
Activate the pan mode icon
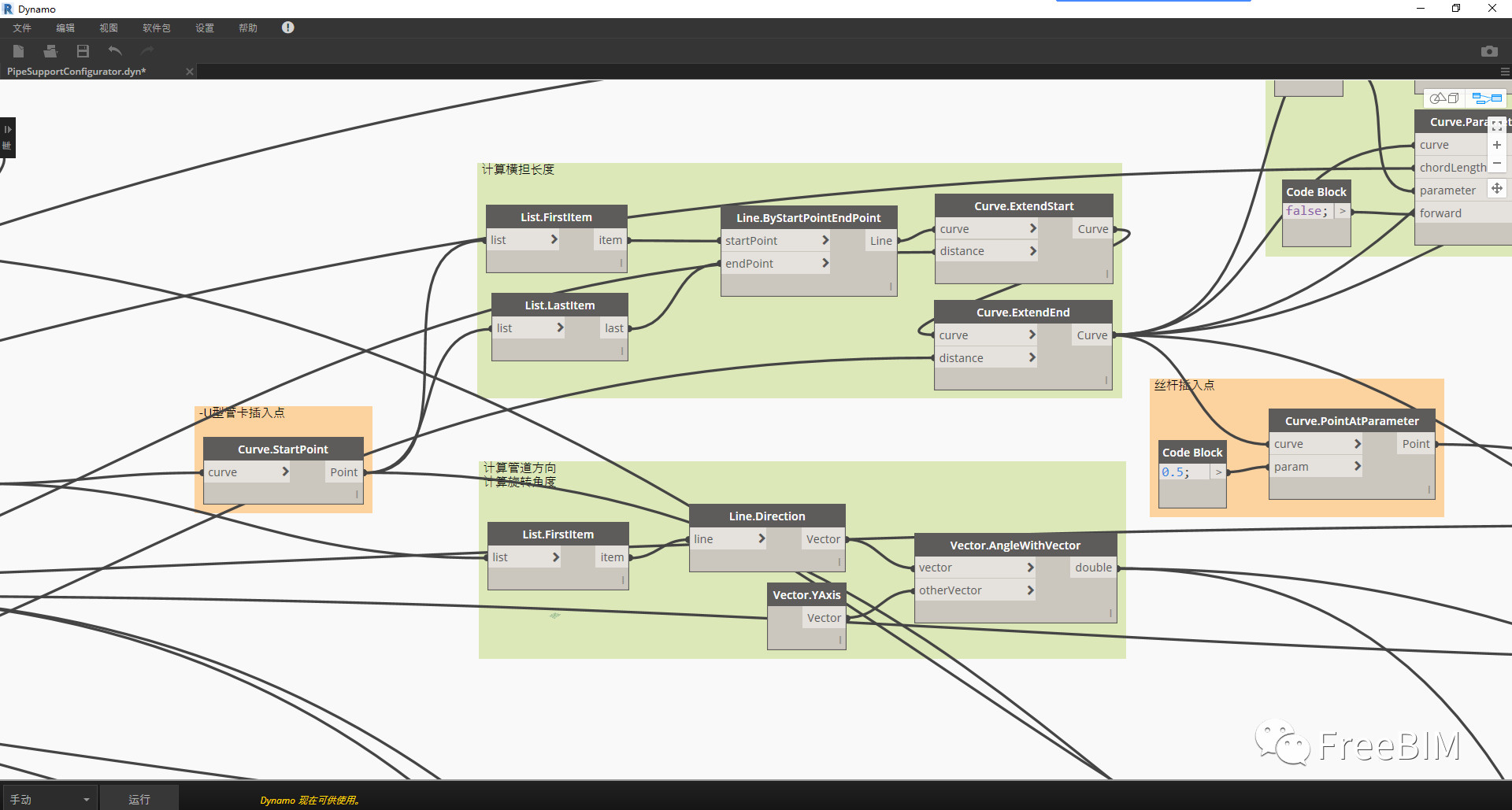1497,188
